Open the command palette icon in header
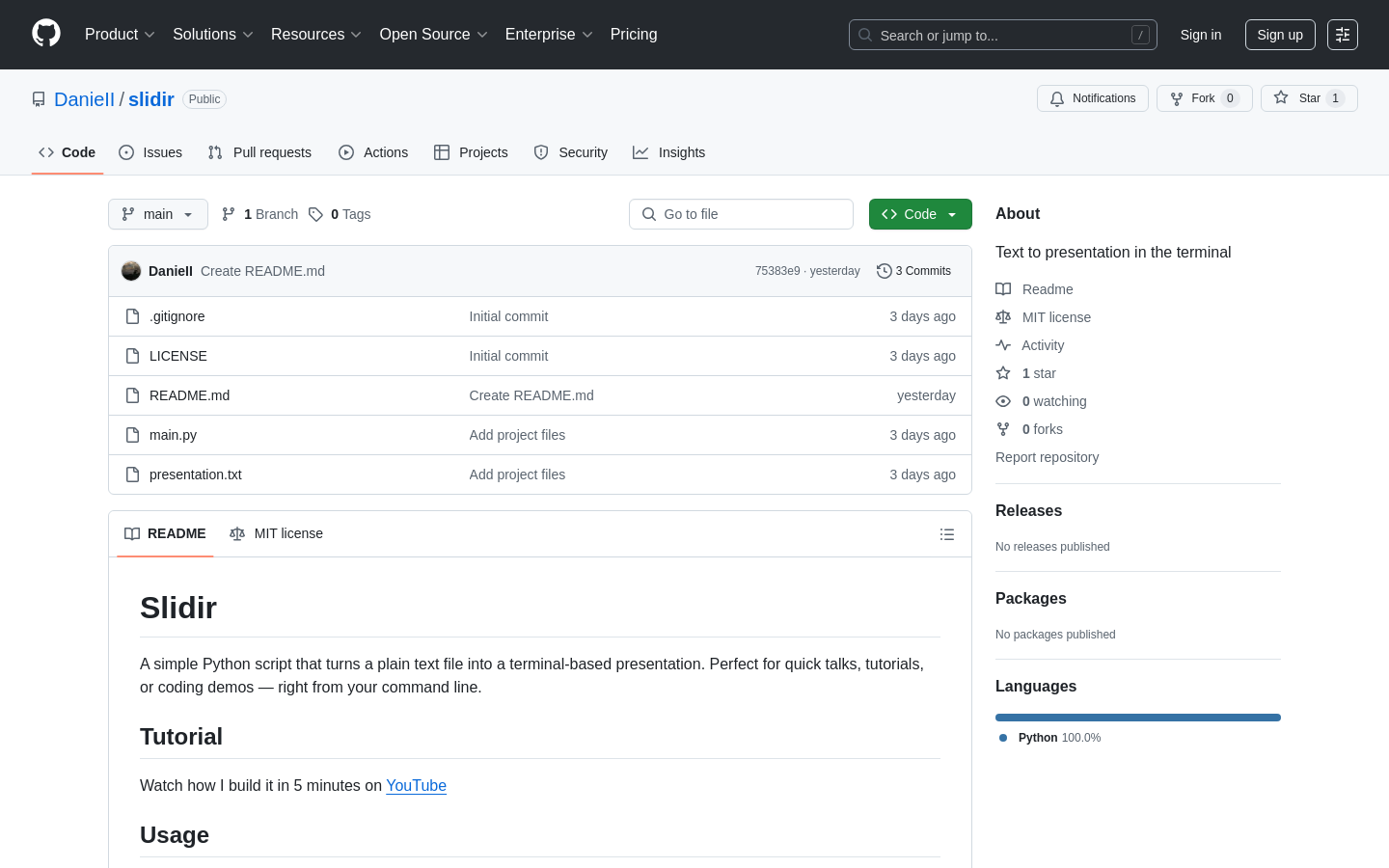Screen dimensions: 1389x868 1343,35
